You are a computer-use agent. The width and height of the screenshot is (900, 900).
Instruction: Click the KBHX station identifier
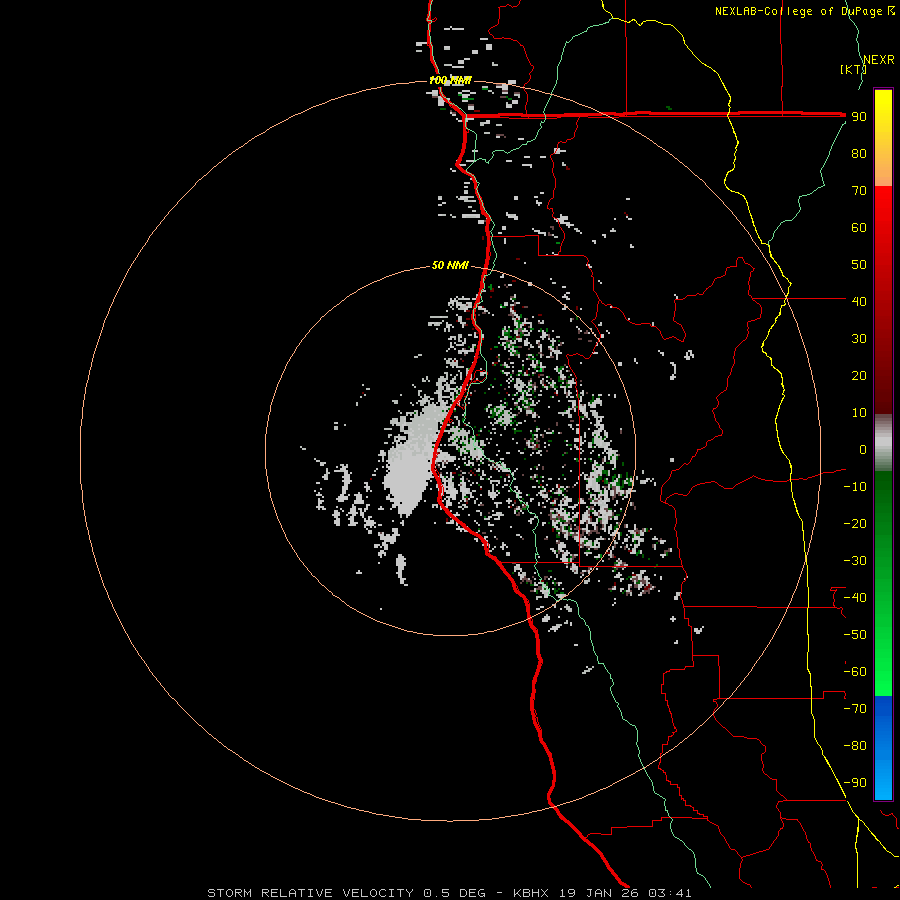pos(531,893)
